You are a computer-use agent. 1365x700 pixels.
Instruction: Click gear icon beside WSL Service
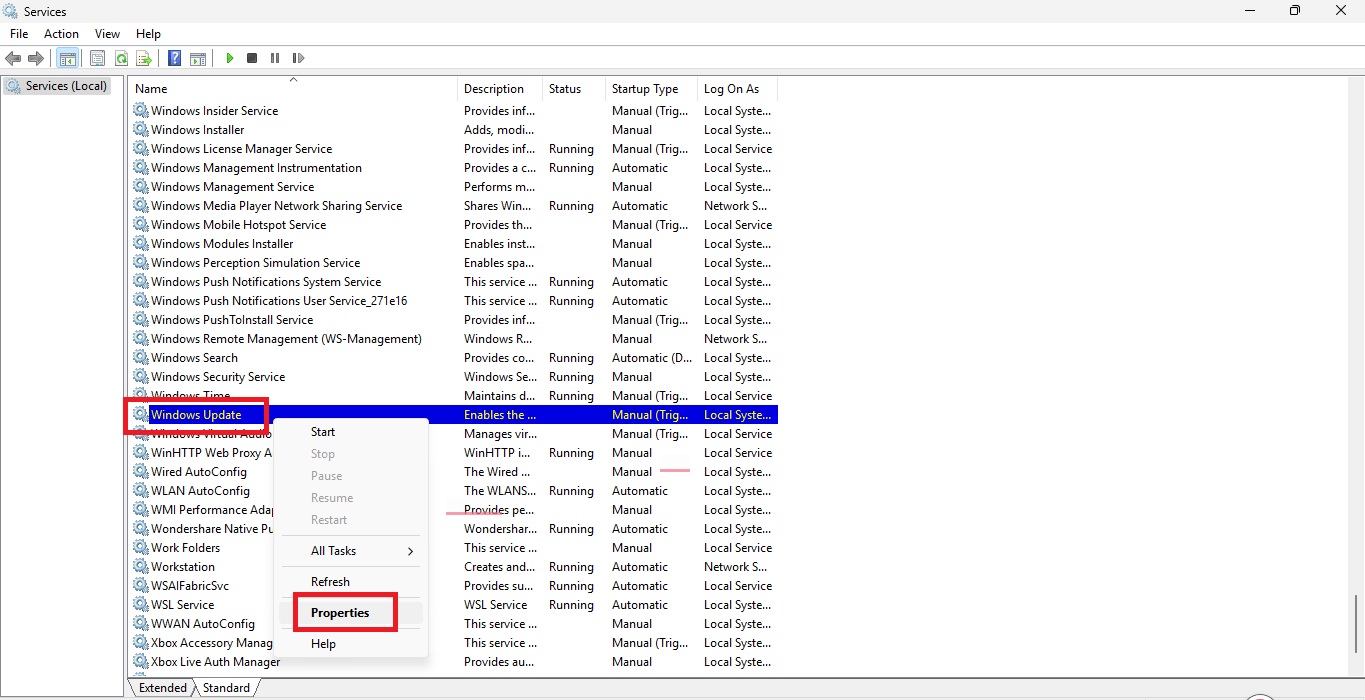pyautogui.click(x=141, y=605)
